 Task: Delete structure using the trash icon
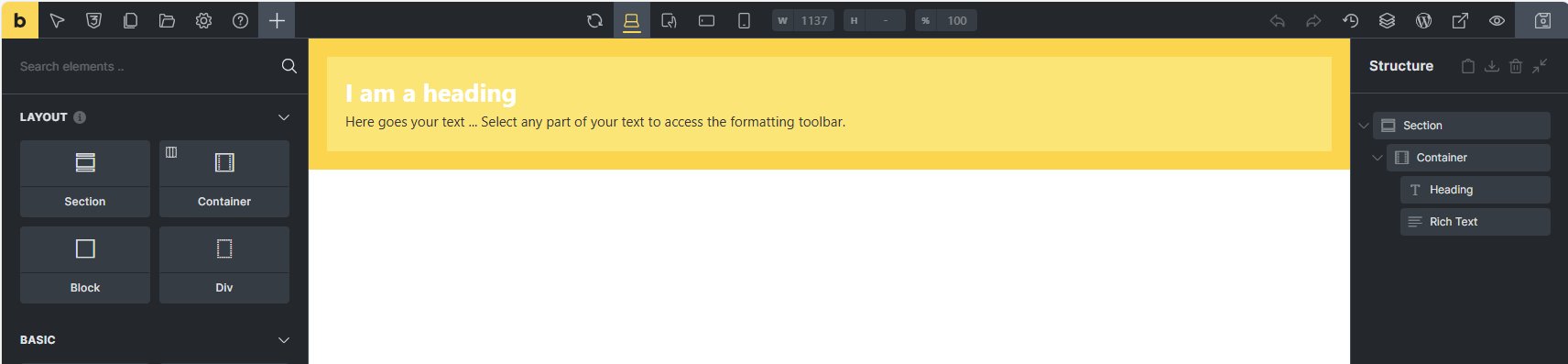coord(1516,66)
